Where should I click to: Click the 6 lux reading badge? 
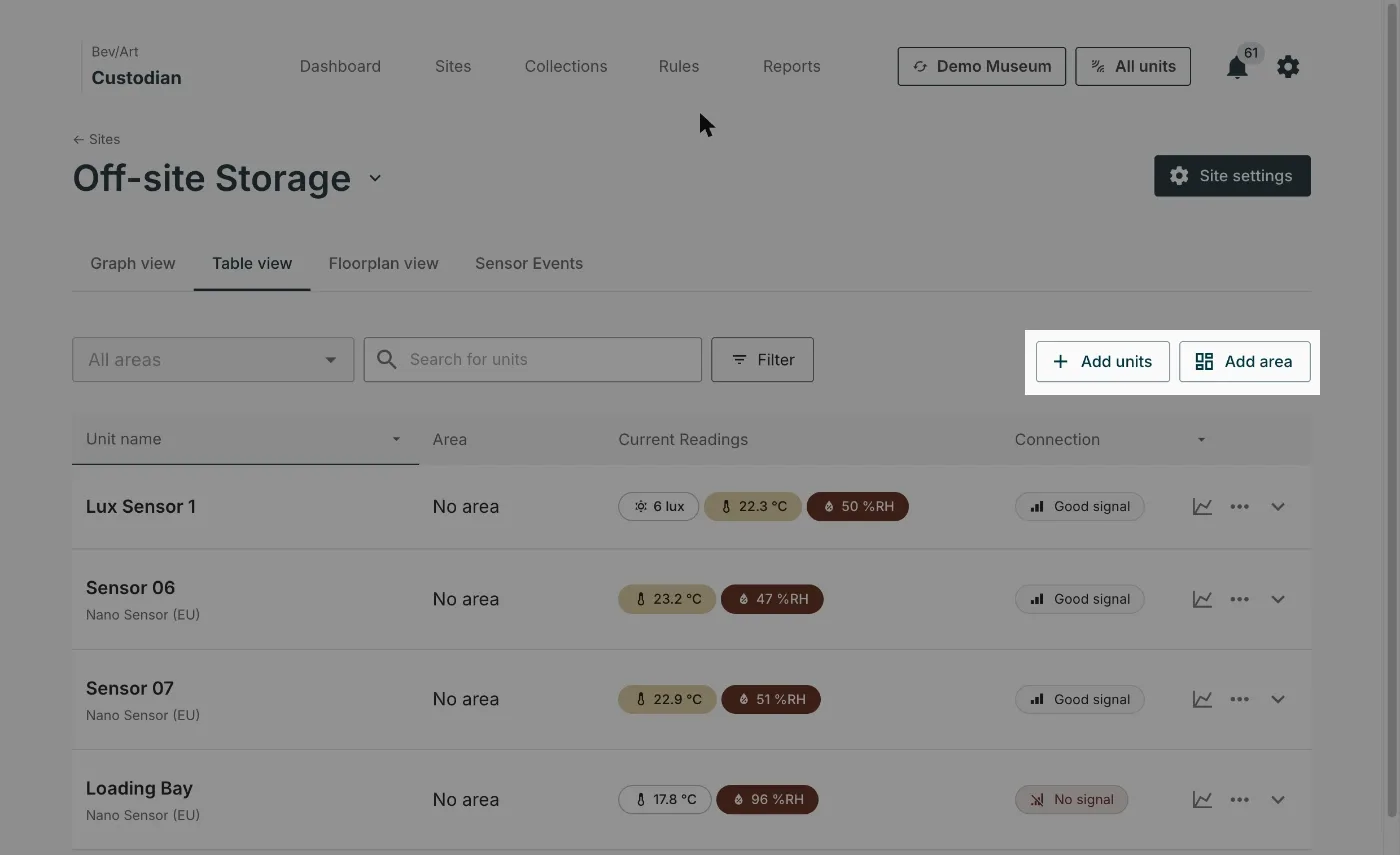pyautogui.click(x=658, y=507)
